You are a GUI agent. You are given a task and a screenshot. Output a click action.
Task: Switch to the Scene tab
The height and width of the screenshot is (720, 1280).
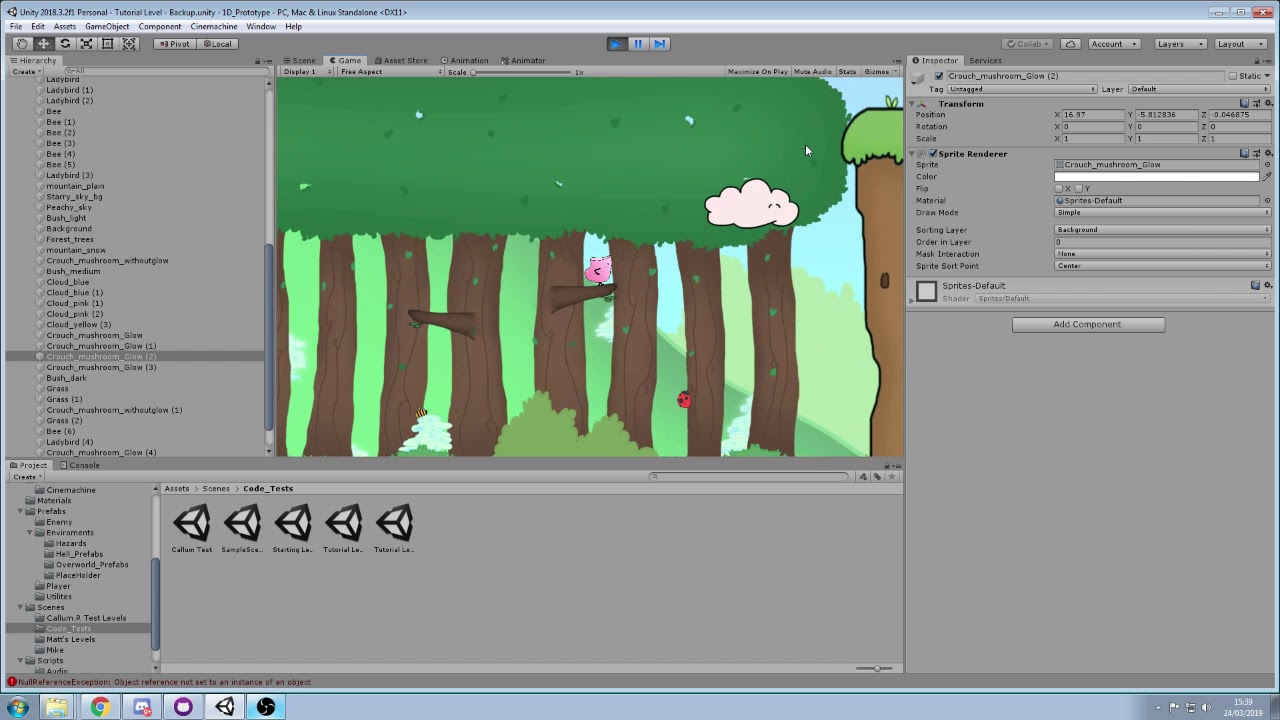[x=299, y=61]
